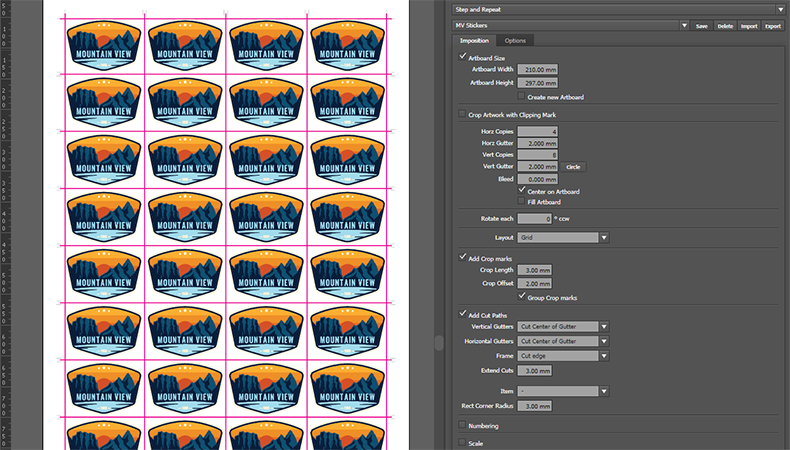Enable Crop Artwork with Clipping Mark

click(x=462, y=114)
